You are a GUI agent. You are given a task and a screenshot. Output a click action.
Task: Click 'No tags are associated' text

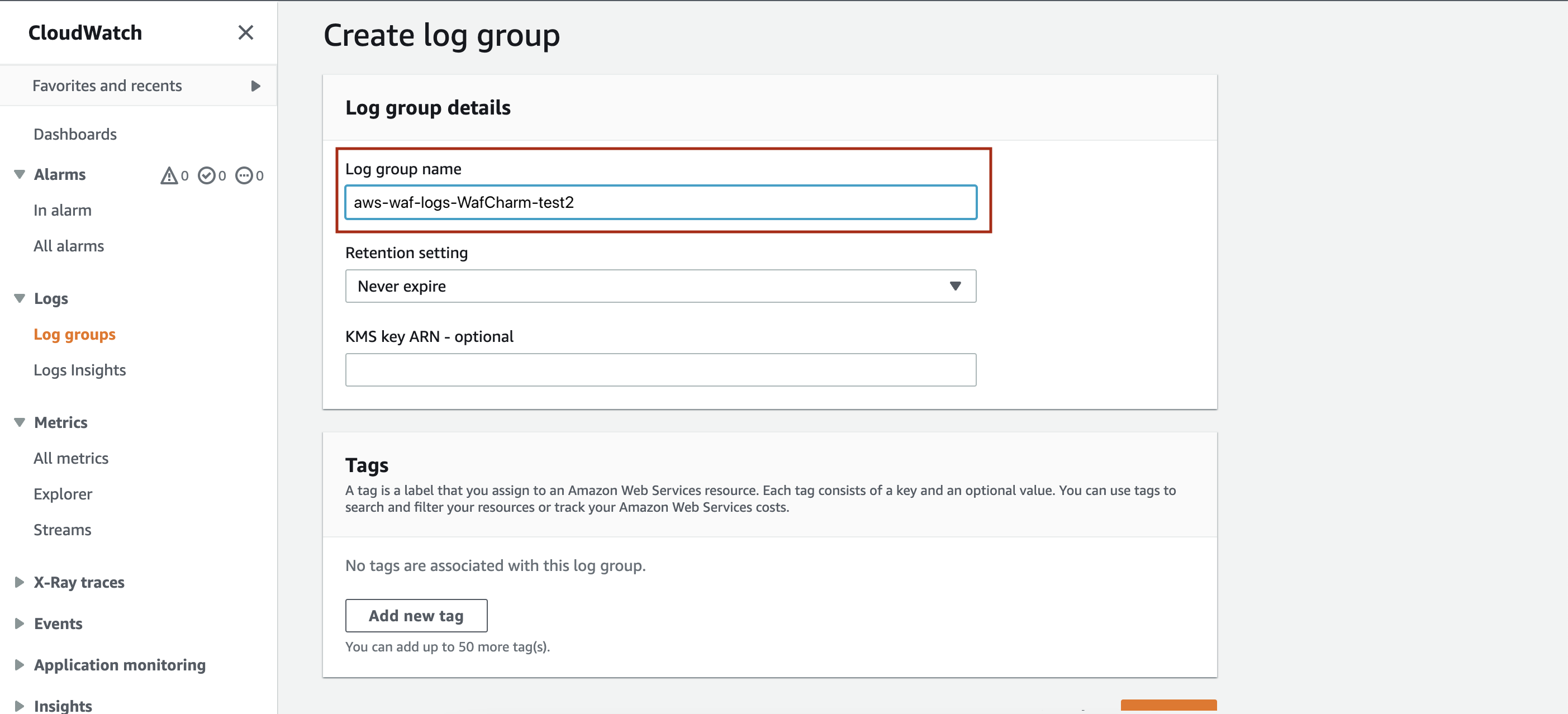point(496,565)
